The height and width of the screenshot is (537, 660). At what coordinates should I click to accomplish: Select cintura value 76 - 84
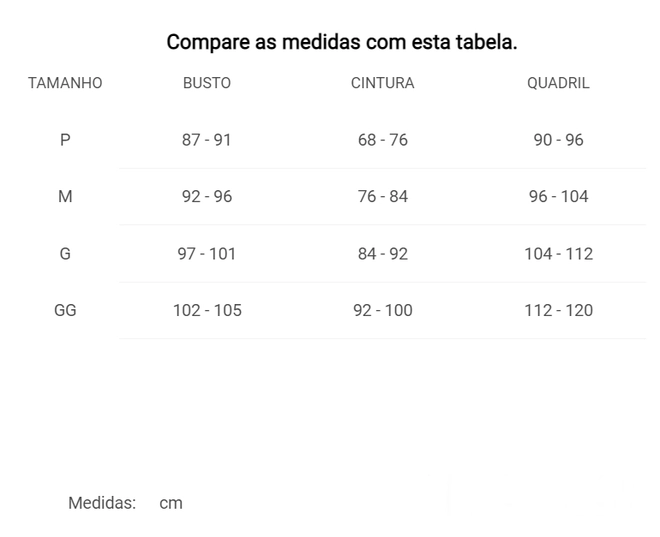(x=383, y=197)
